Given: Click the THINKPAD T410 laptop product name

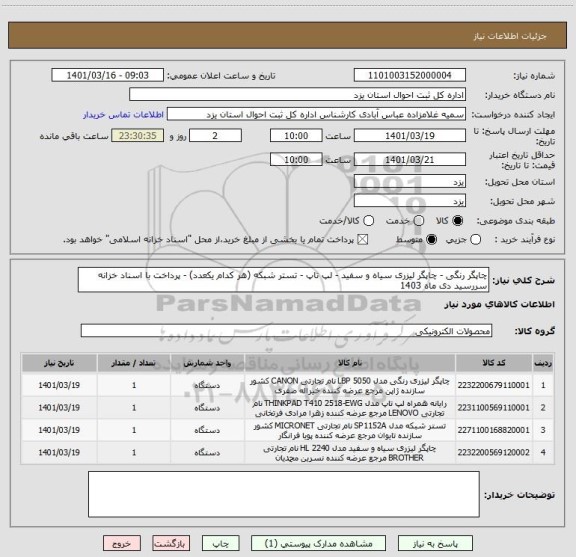Looking at the screenshot, I should click(350, 408).
